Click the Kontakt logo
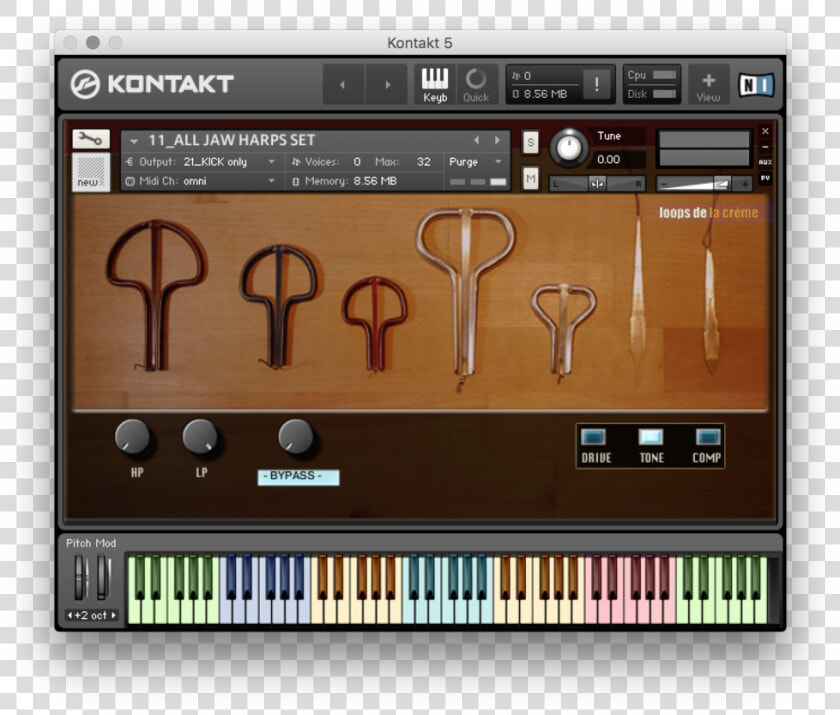This screenshot has width=840, height=715. pyautogui.click(x=152, y=84)
